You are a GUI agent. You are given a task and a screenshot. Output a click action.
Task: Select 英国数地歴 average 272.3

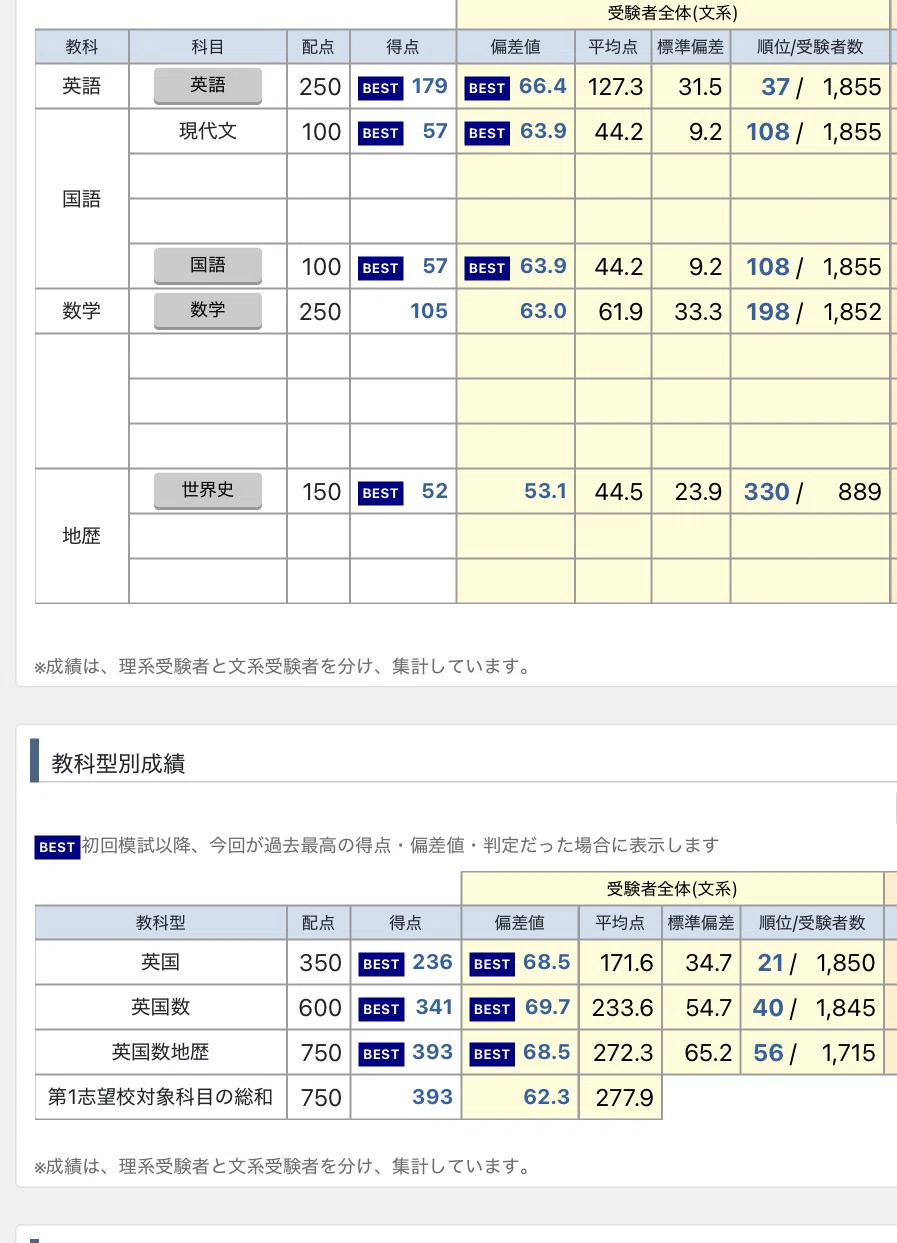click(x=623, y=1053)
